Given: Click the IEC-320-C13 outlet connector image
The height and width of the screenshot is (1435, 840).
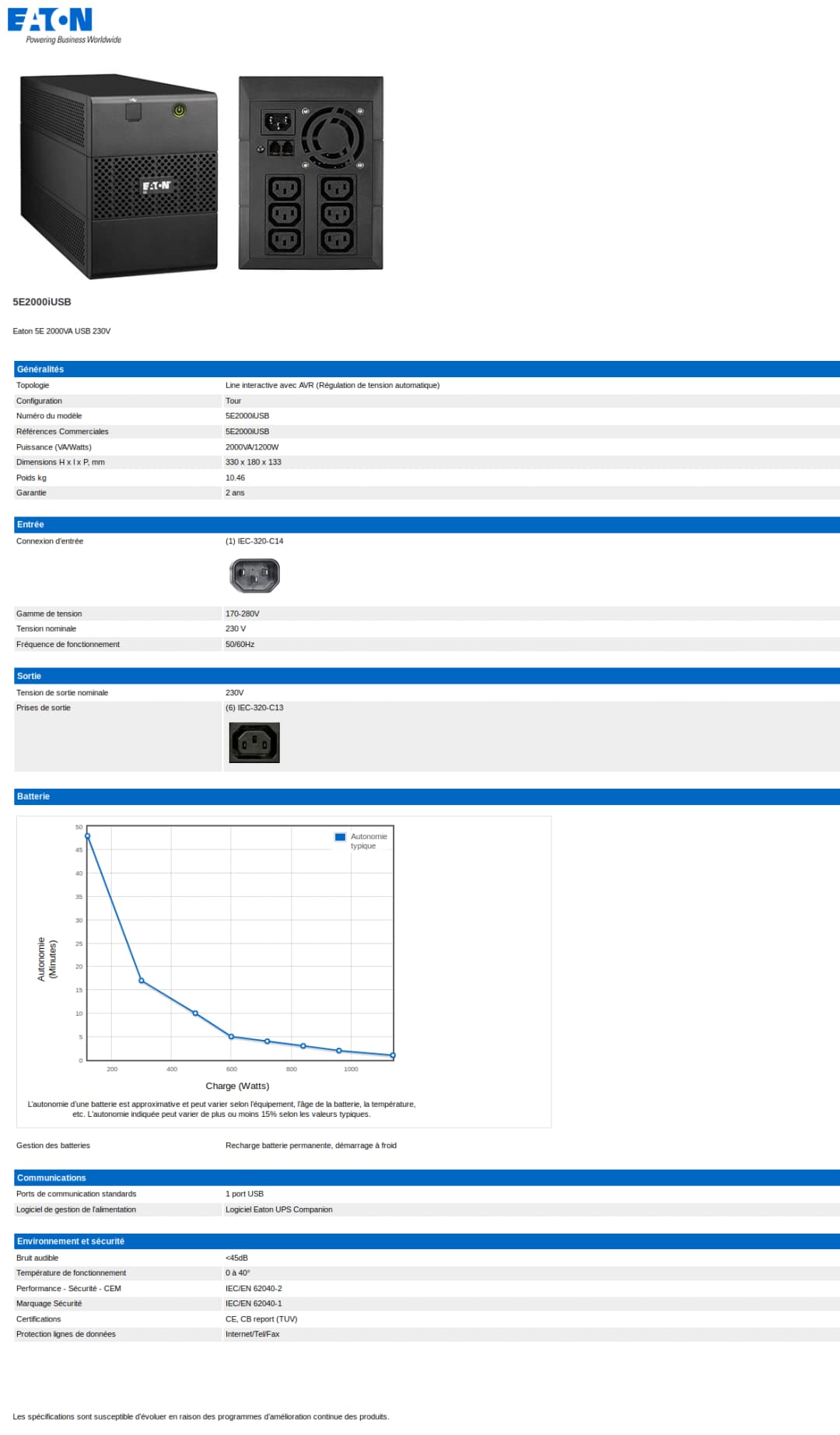Looking at the screenshot, I should point(254,742).
